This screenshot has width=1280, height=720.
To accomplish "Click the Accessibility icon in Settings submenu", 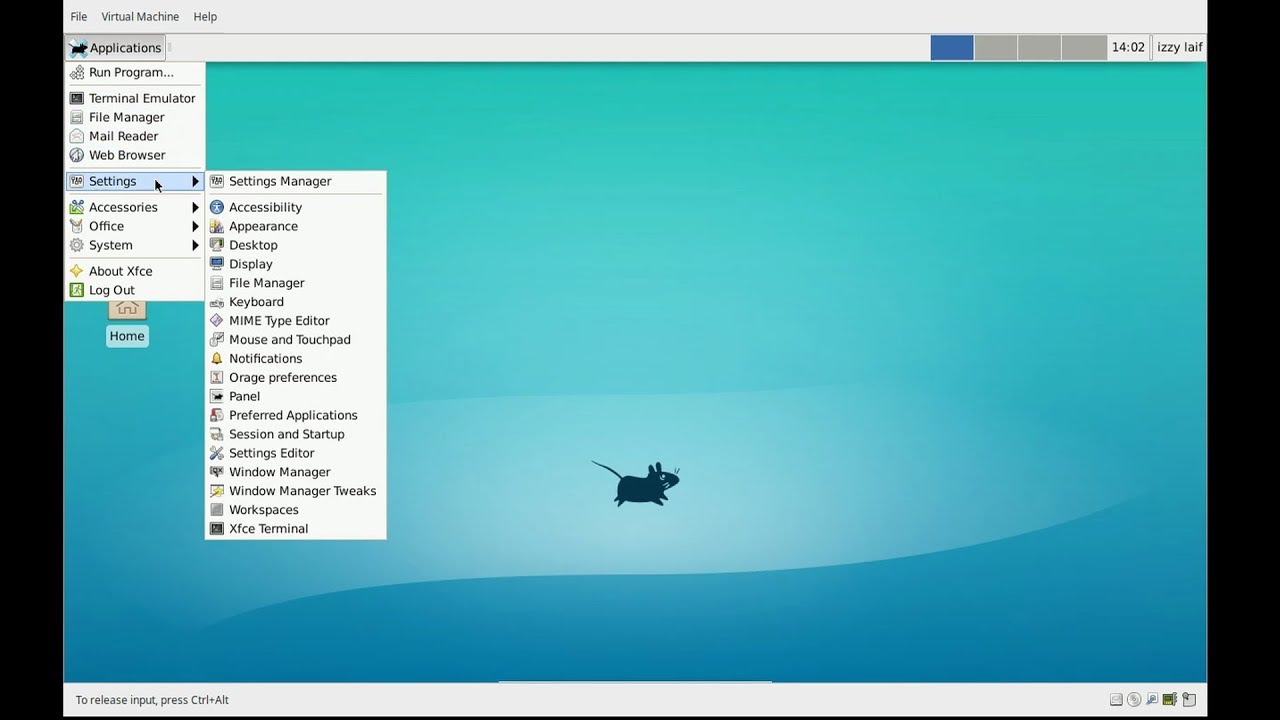I will pyautogui.click(x=217, y=207).
